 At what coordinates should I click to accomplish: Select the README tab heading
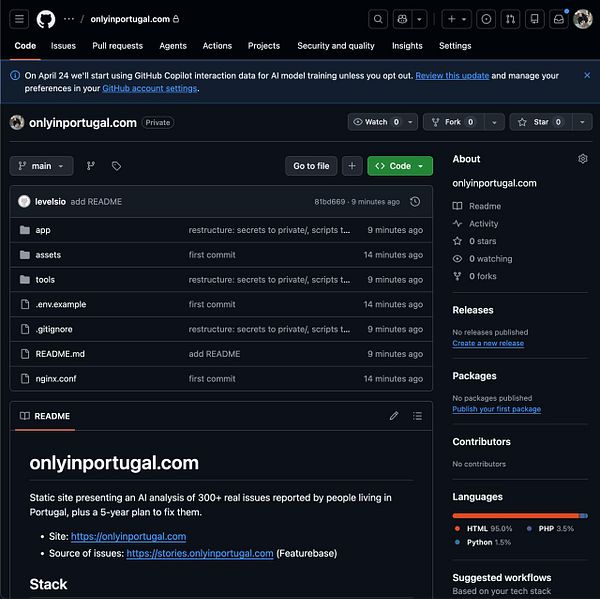pyautogui.click(x=45, y=416)
